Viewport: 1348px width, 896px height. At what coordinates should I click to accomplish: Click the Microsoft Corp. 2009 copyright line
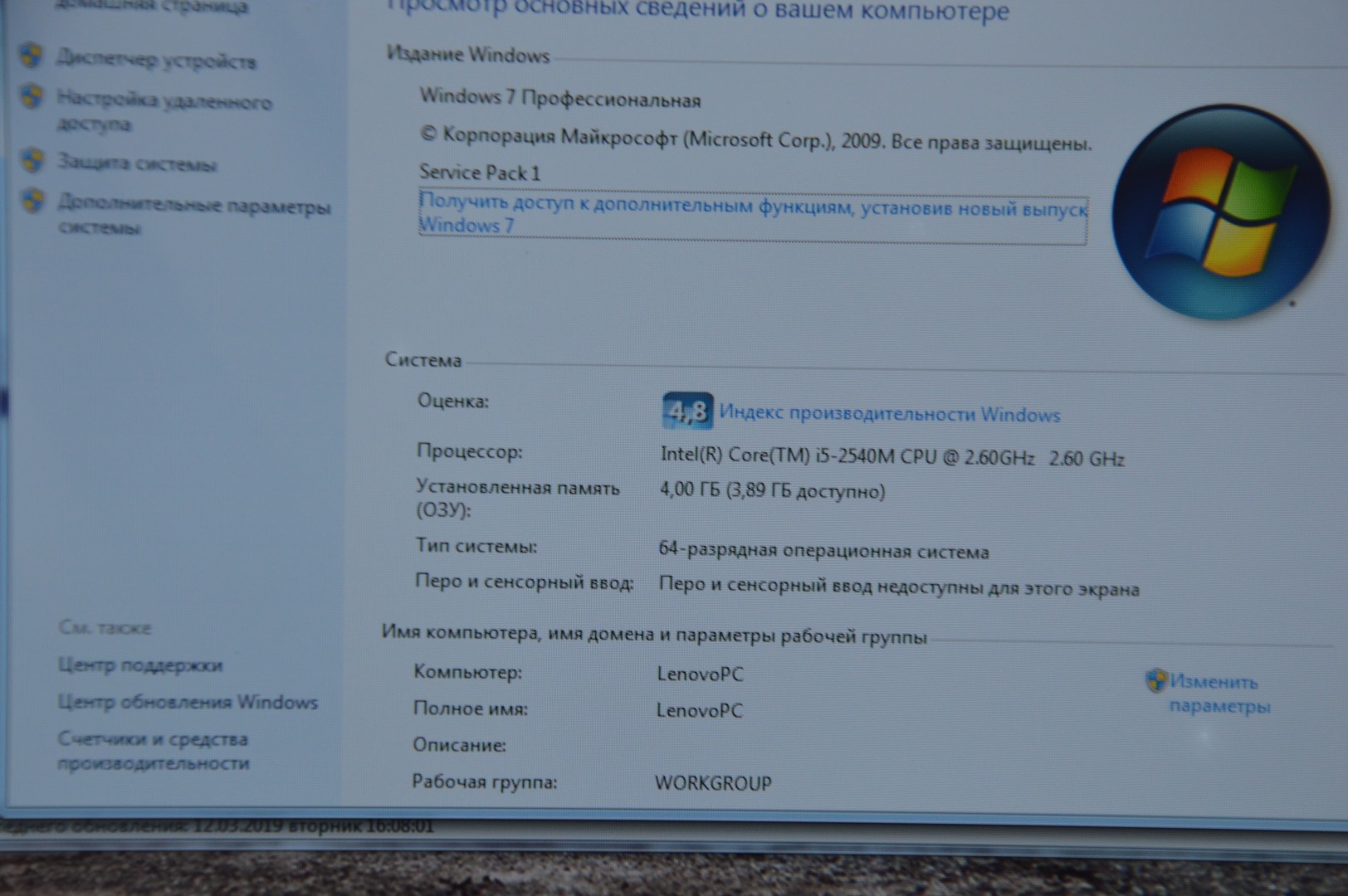click(755, 139)
